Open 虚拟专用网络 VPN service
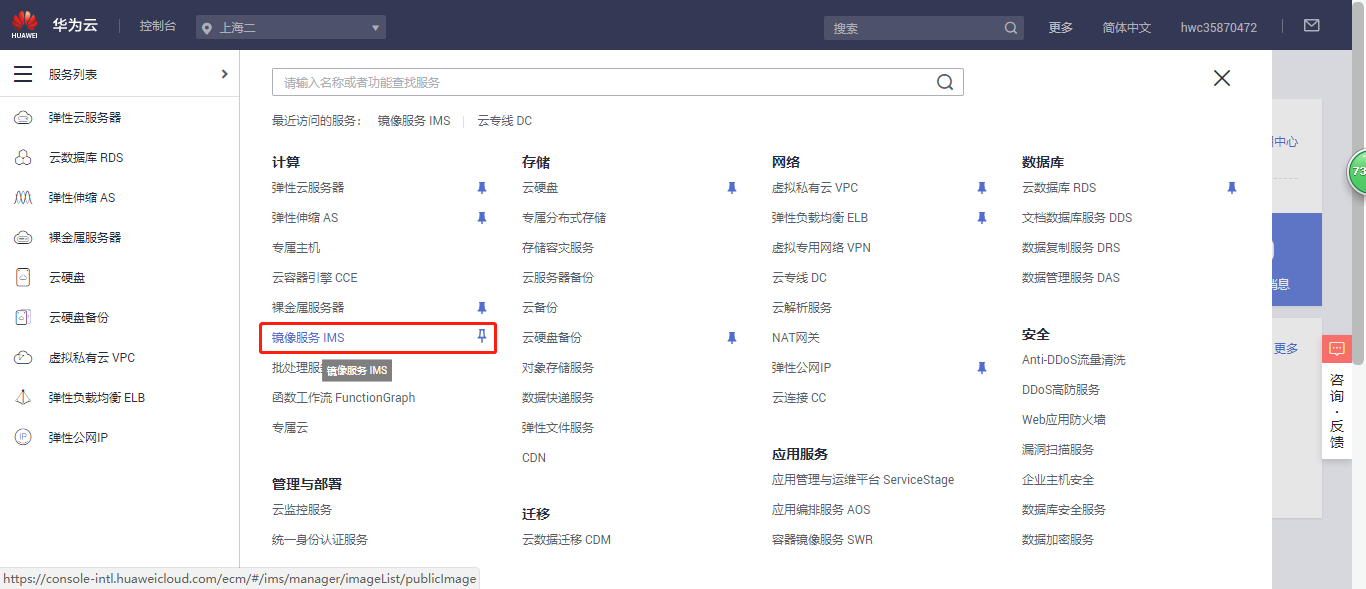 click(821, 248)
